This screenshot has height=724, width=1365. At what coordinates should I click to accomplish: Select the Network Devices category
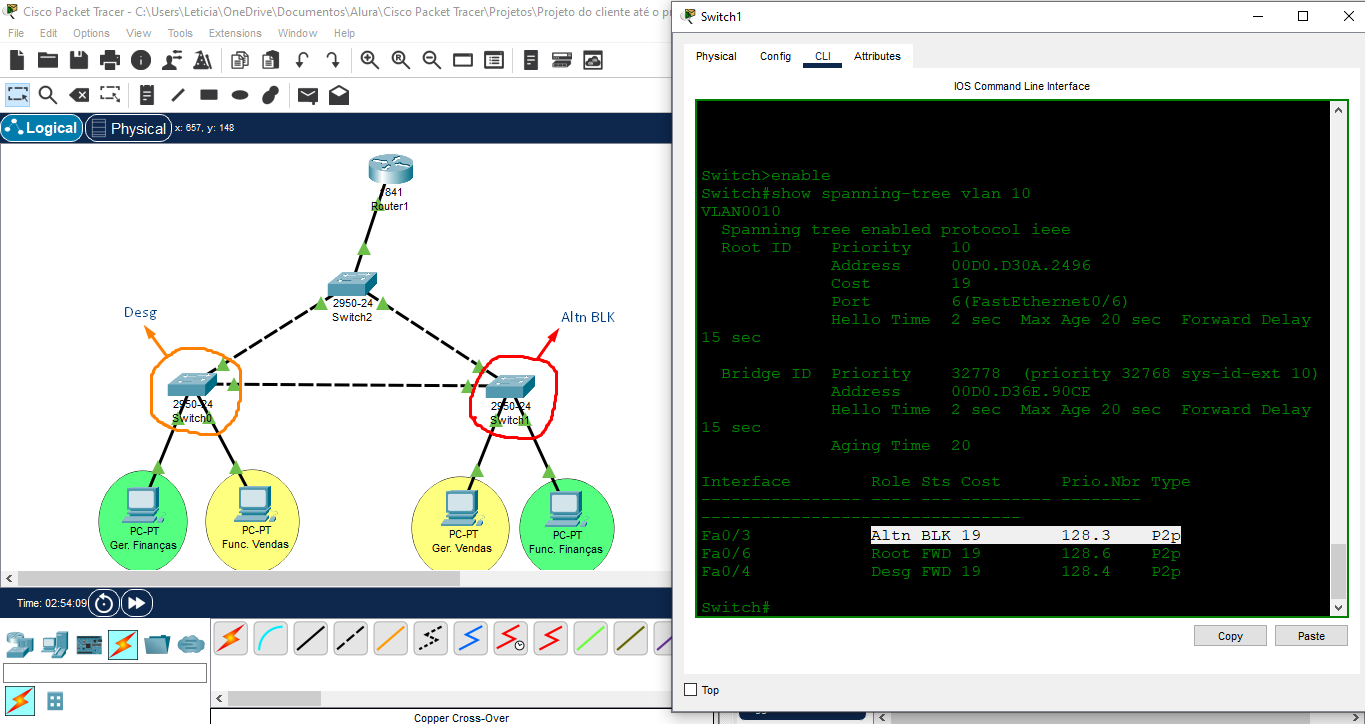[20, 644]
